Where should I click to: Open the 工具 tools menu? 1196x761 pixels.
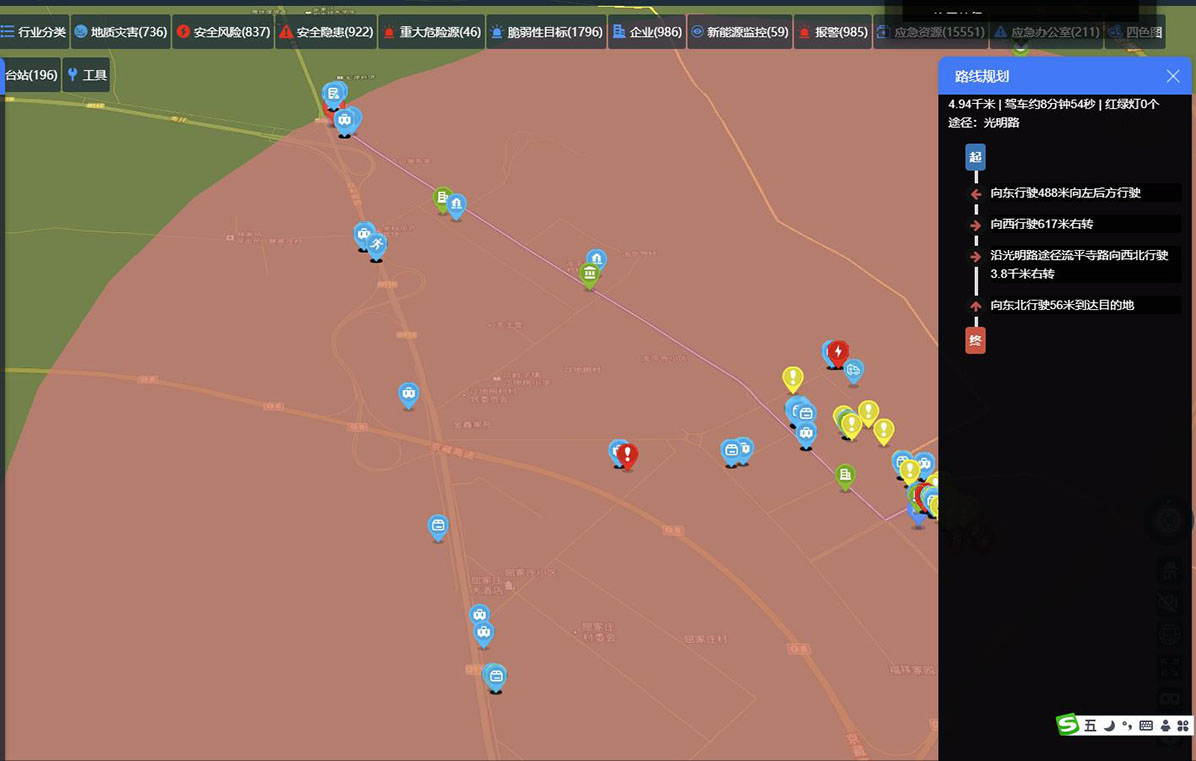click(x=87, y=75)
